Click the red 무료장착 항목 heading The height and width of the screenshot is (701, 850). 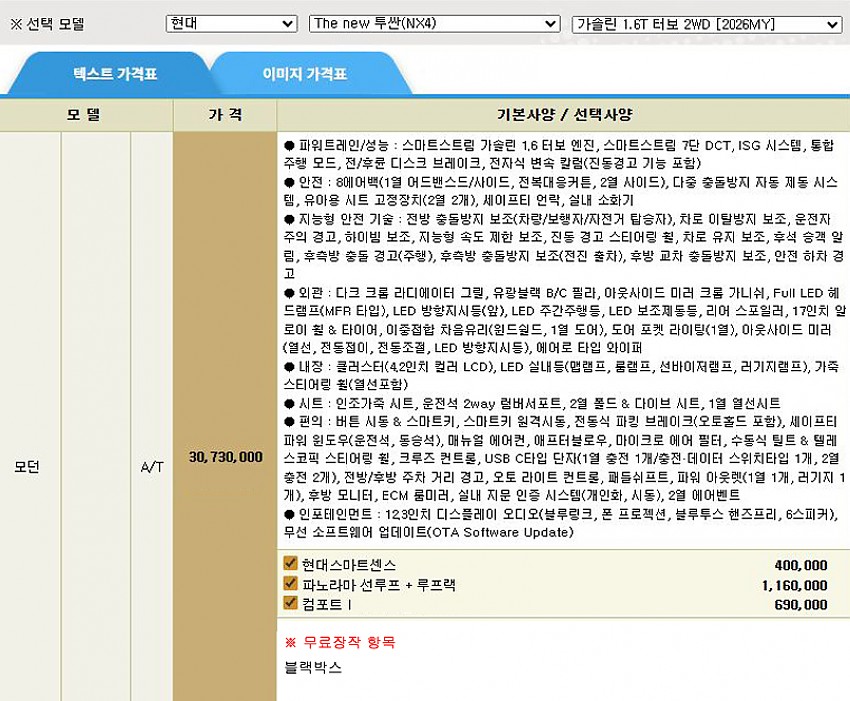pyautogui.click(x=340, y=642)
